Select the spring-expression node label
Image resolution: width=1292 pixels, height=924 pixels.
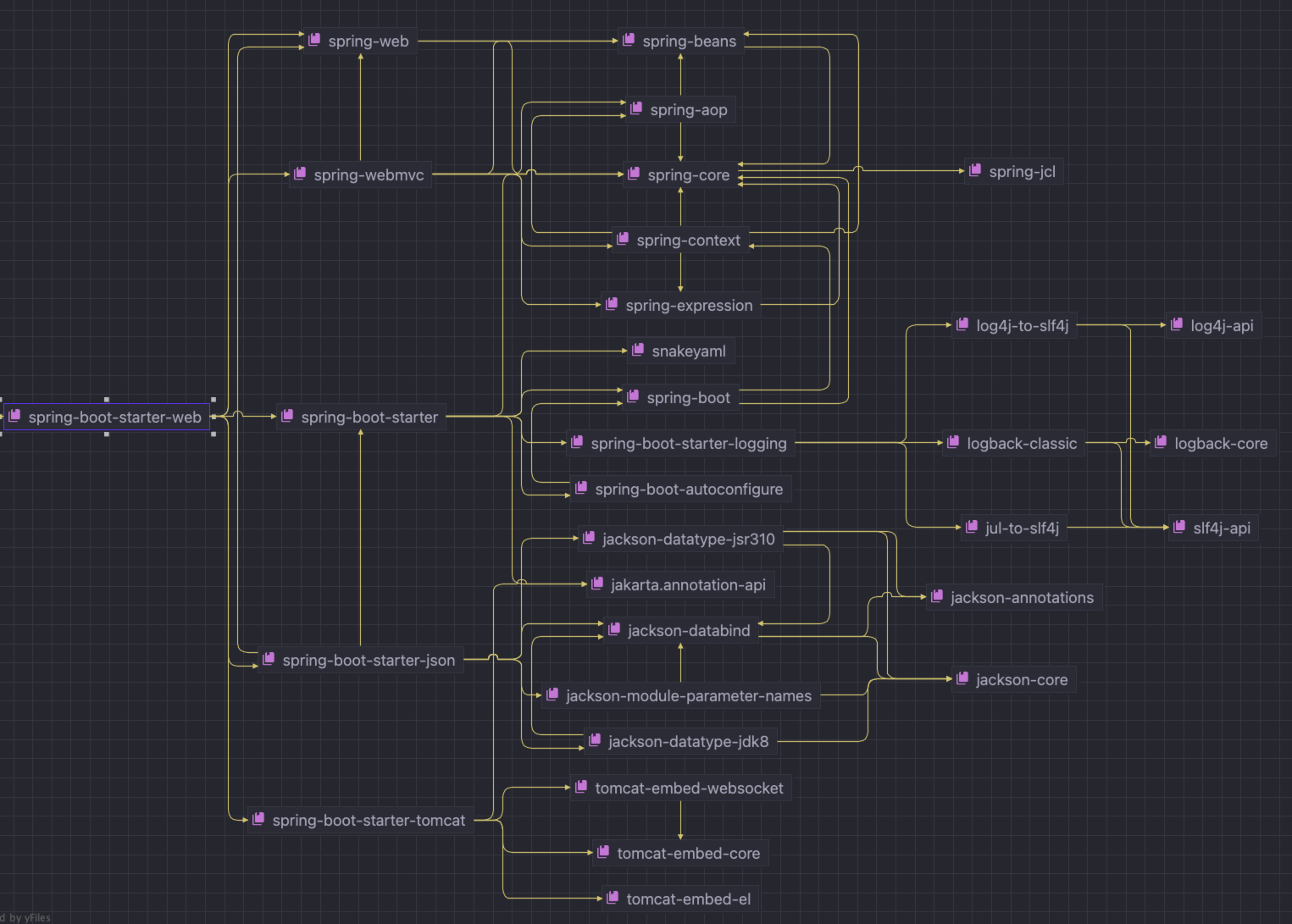click(689, 306)
